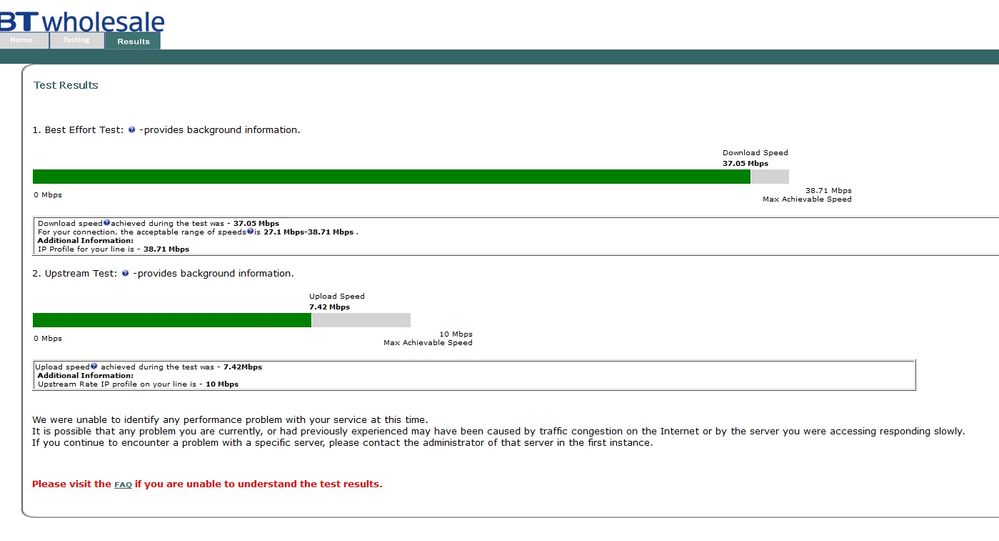Screen dimensions: 999x541
Task: Switch to the Testing tab
Action: pyautogui.click(x=76, y=40)
